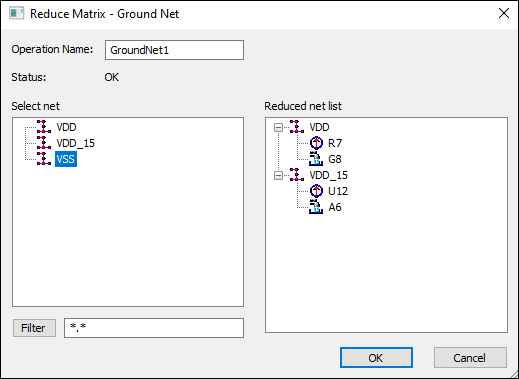The width and height of the screenshot is (519, 379).
Task: Select the G8 entry under VDD
Action: click(335, 159)
